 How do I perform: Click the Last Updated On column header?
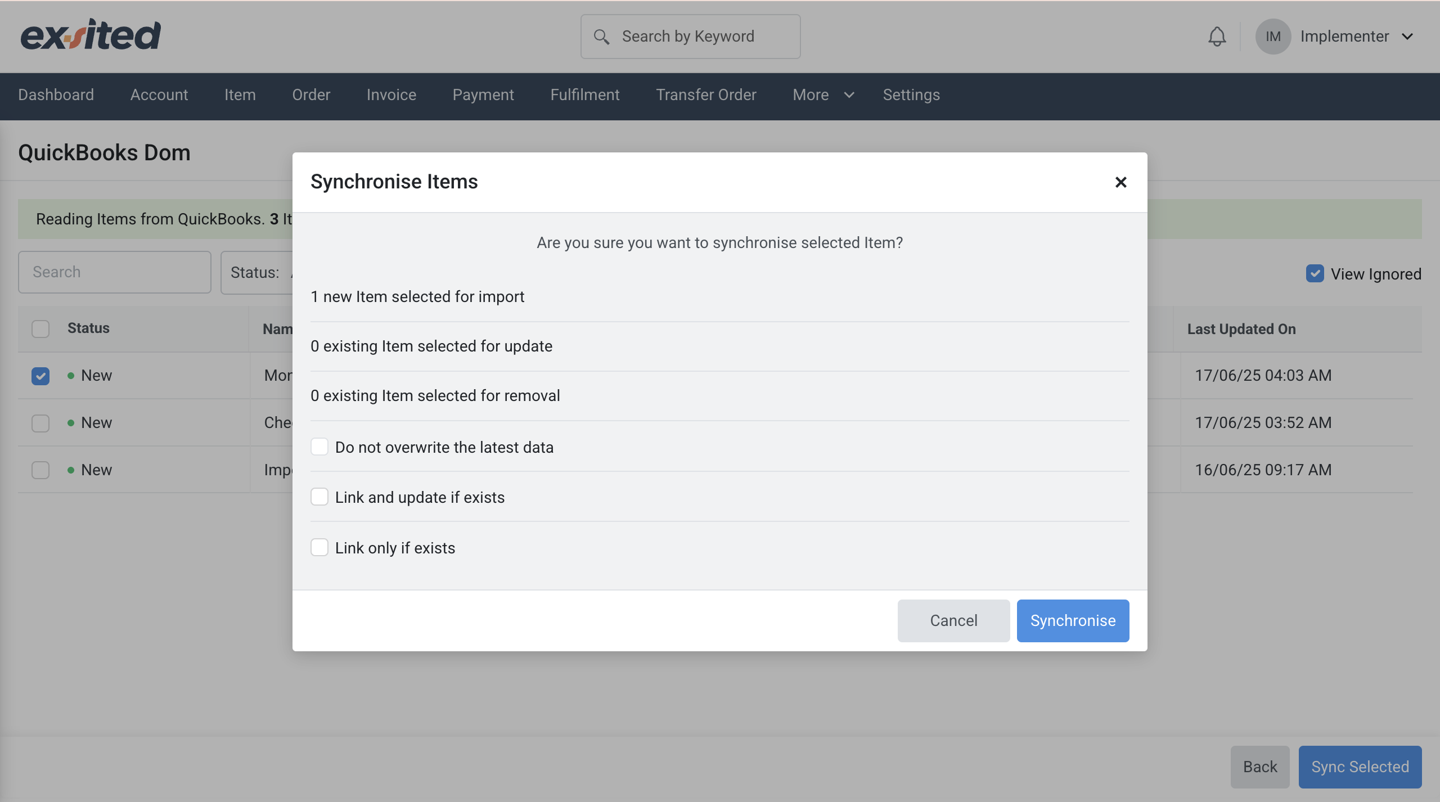(x=1241, y=329)
